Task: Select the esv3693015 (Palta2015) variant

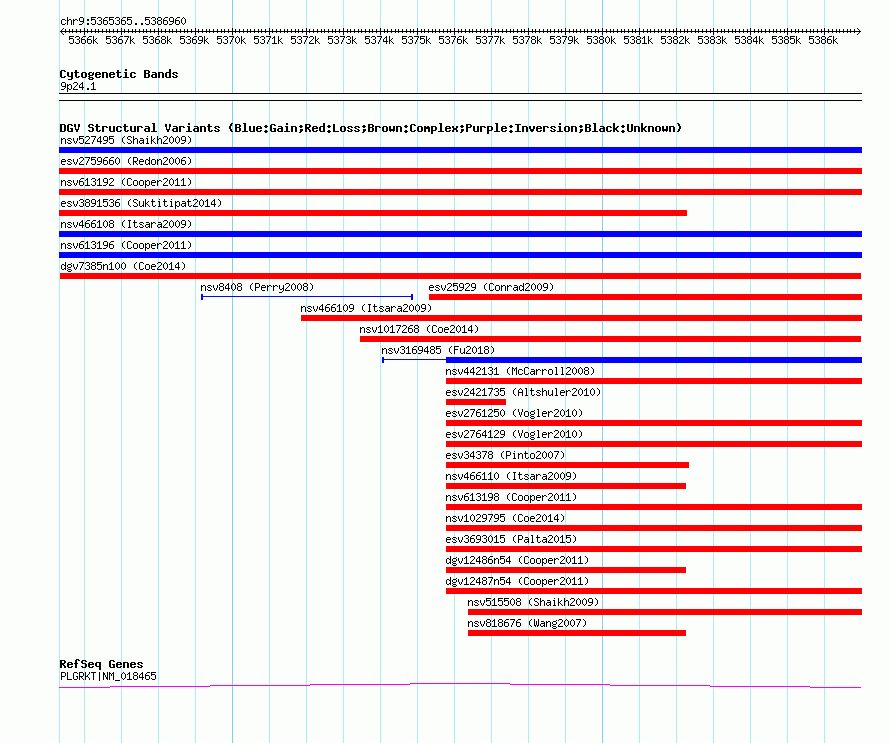Action: 511,539
